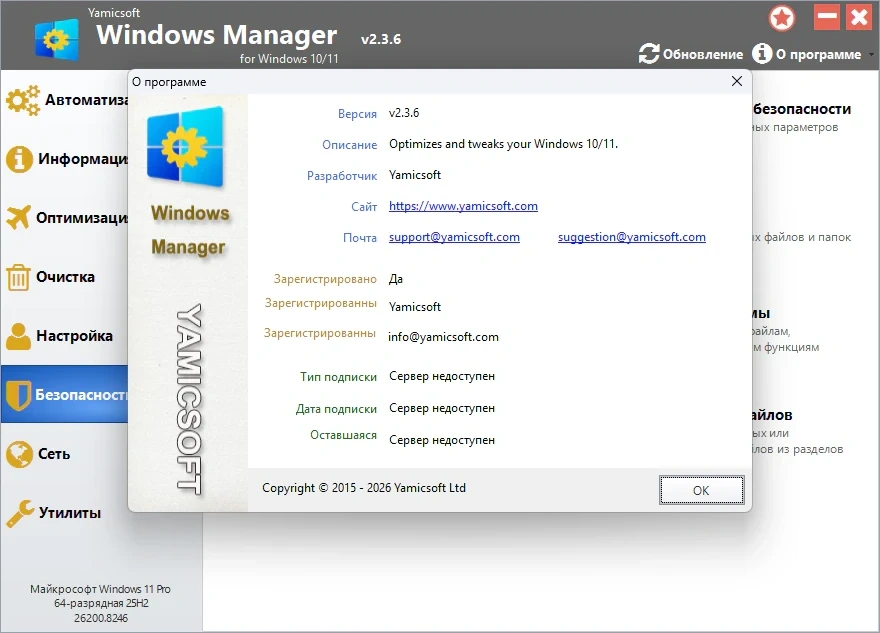The height and width of the screenshot is (633, 880).
Task: Minimize the Windows Manager window
Action: (827, 17)
